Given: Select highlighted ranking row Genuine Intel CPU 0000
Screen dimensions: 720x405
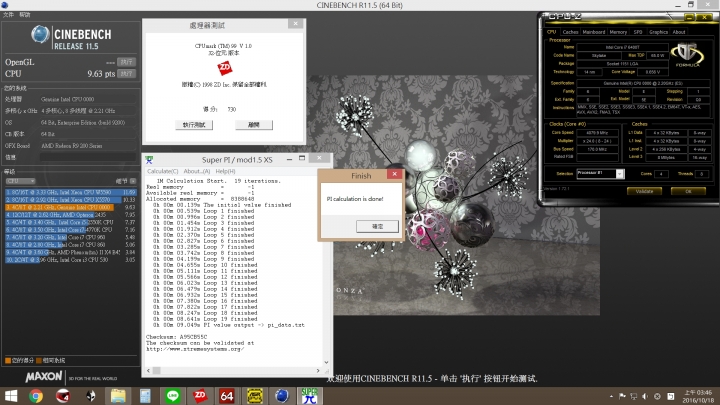Looking at the screenshot, I should 71,207.
